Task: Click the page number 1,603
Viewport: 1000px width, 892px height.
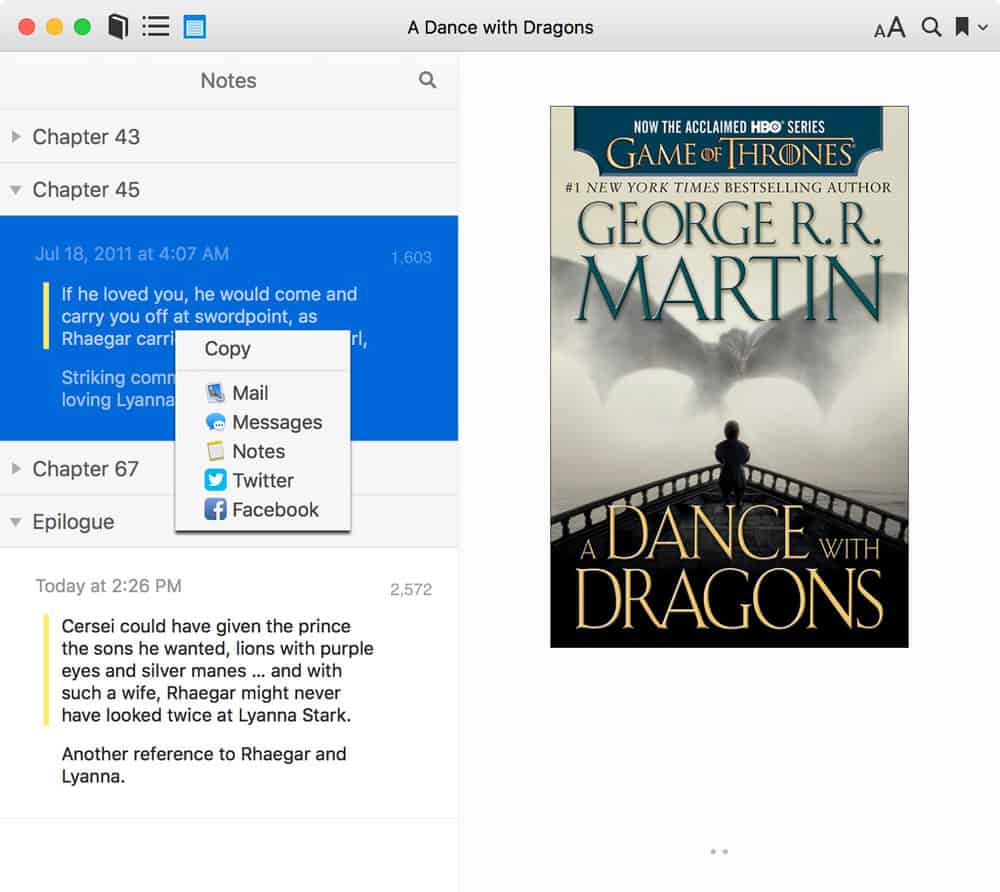Action: pyautogui.click(x=411, y=257)
